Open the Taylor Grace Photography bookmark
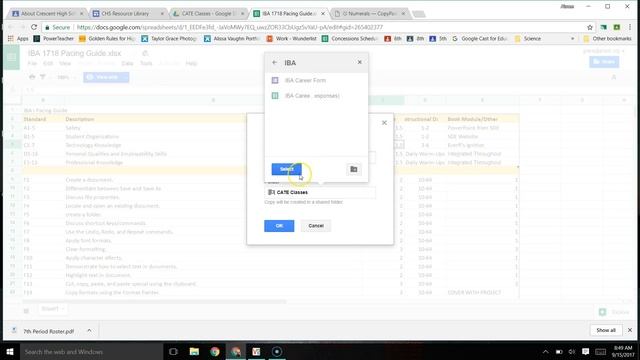The width and height of the screenshot is (640, 360). coord(169,38)
